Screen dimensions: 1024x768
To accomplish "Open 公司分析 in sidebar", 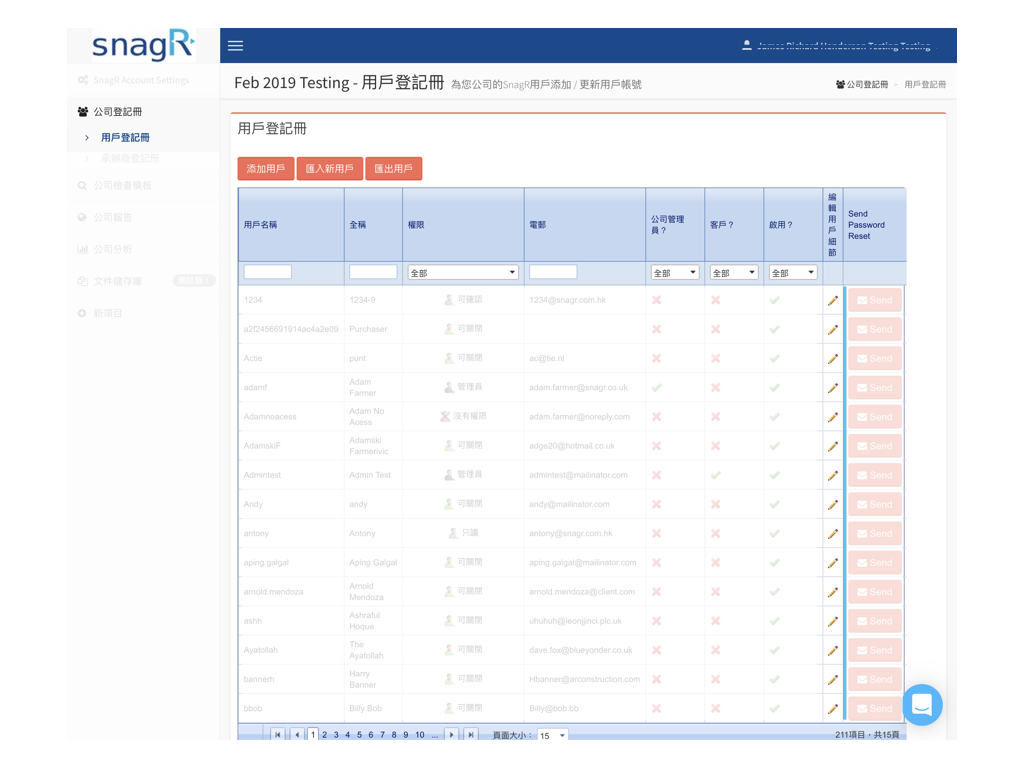I will (x=112, y=249).
